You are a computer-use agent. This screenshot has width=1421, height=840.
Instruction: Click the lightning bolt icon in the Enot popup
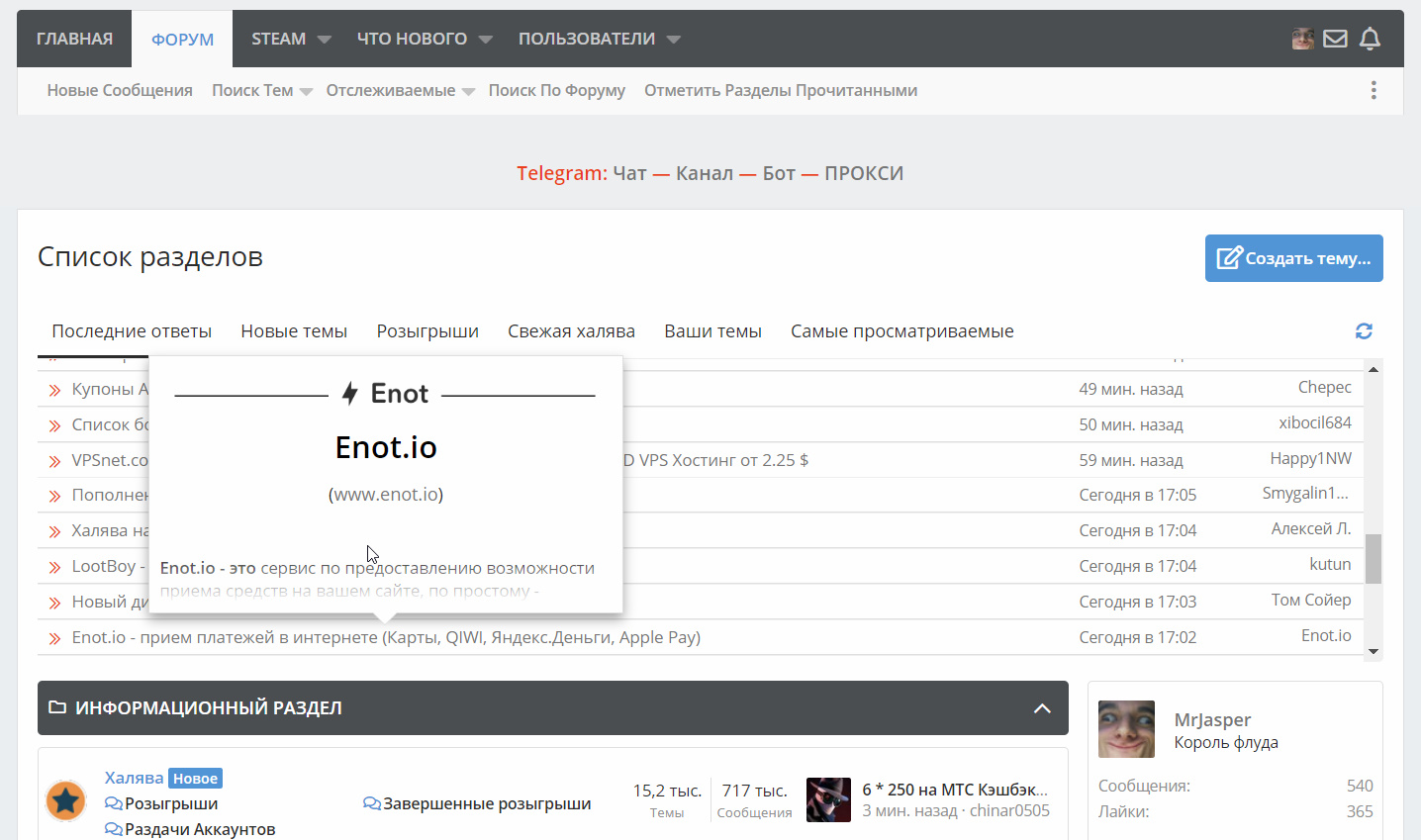(x=349, y=394)
